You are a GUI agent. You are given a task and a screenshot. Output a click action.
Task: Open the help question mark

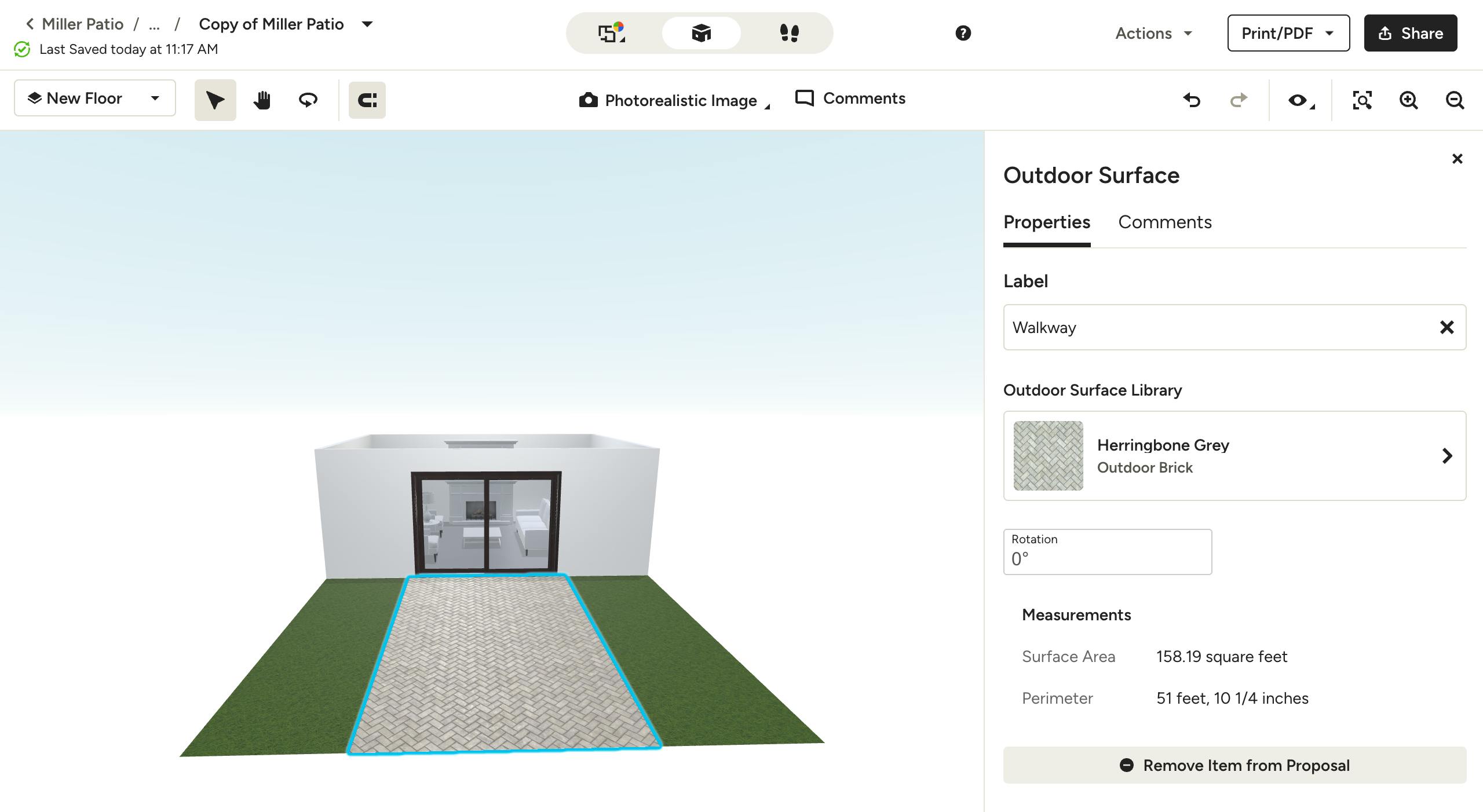963,33
